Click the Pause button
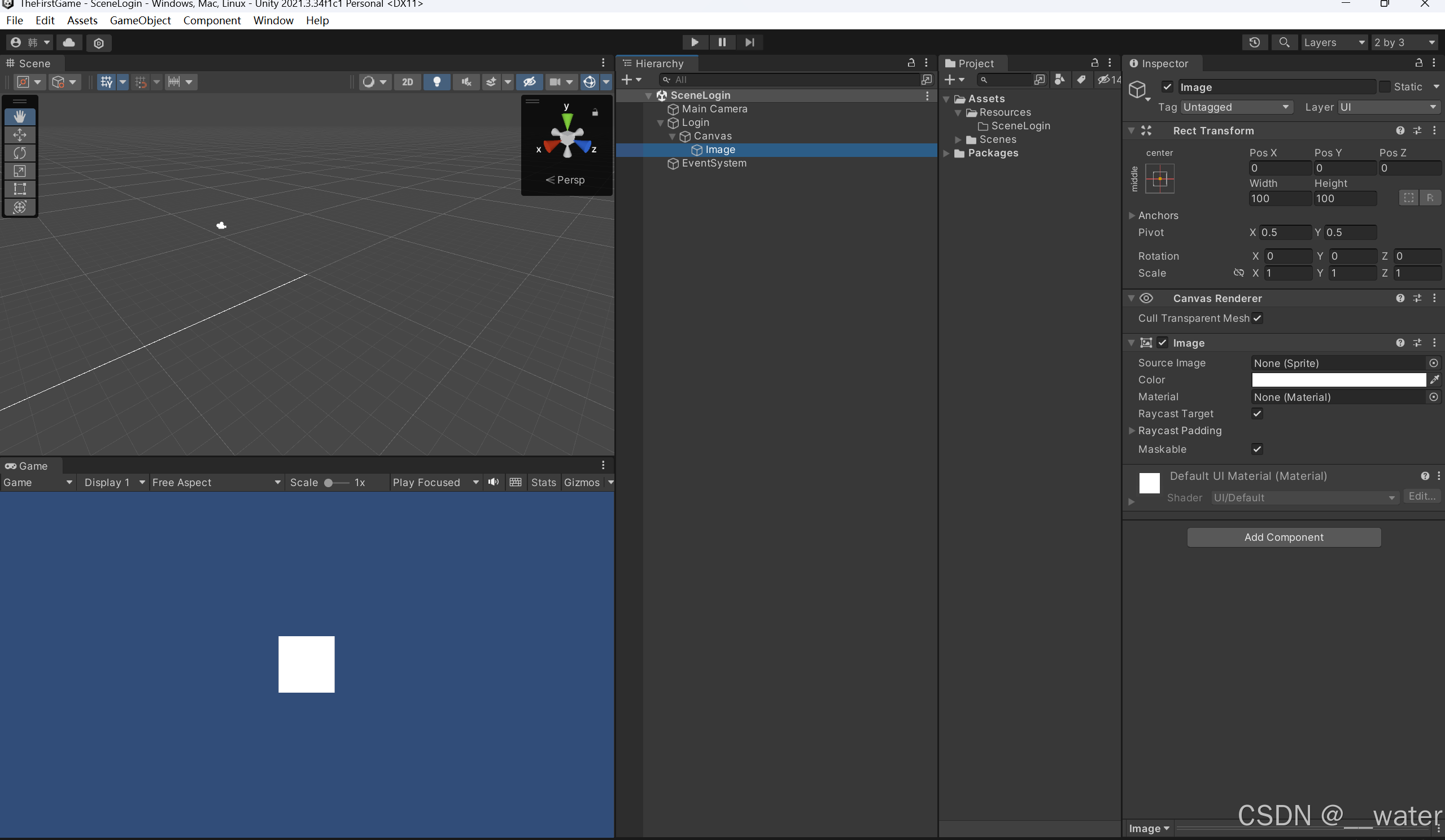The height and width of the screenshot is (840, 1445). pyautogui.click(x=722, y=42)
